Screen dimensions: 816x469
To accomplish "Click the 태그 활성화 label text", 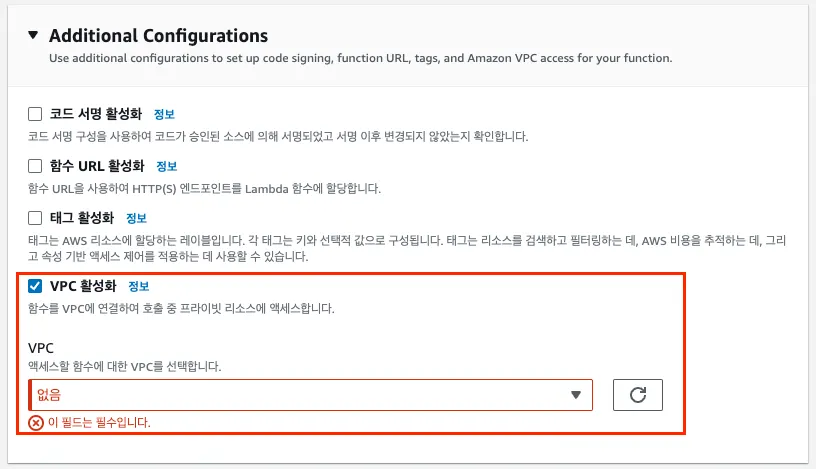I will [x=82, y=218].
